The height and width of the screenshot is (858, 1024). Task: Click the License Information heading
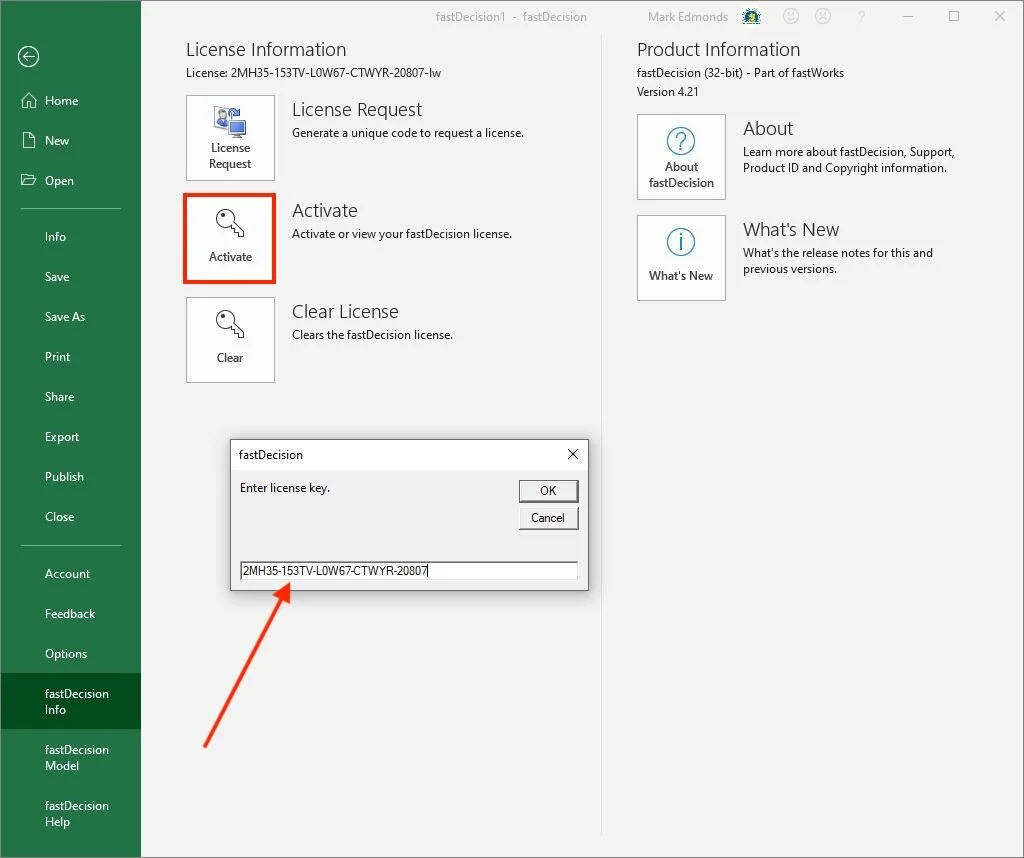266,50
